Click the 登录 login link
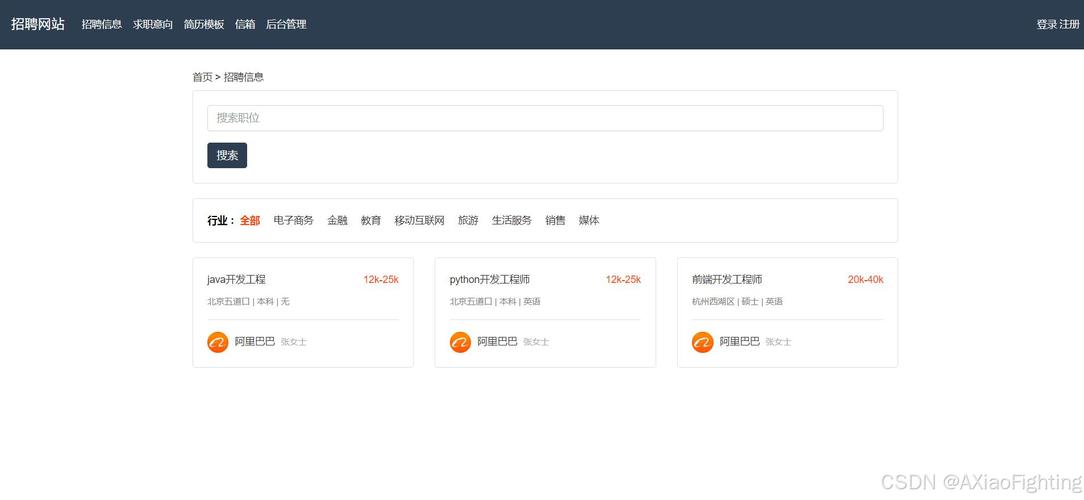This screenshot has width=1084, height=500. coord(1046,24)
